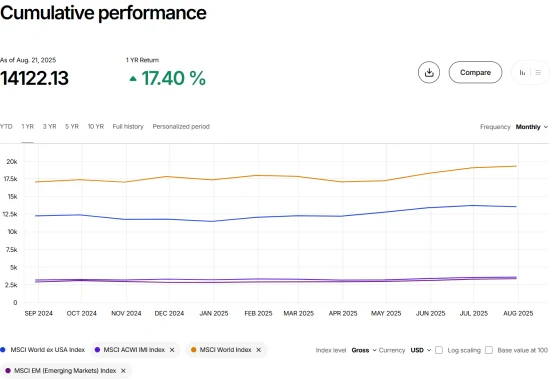Open the Frequency Monthly dropdown
The width and height of the screenshot is (554, 380).
click(531, 126)
